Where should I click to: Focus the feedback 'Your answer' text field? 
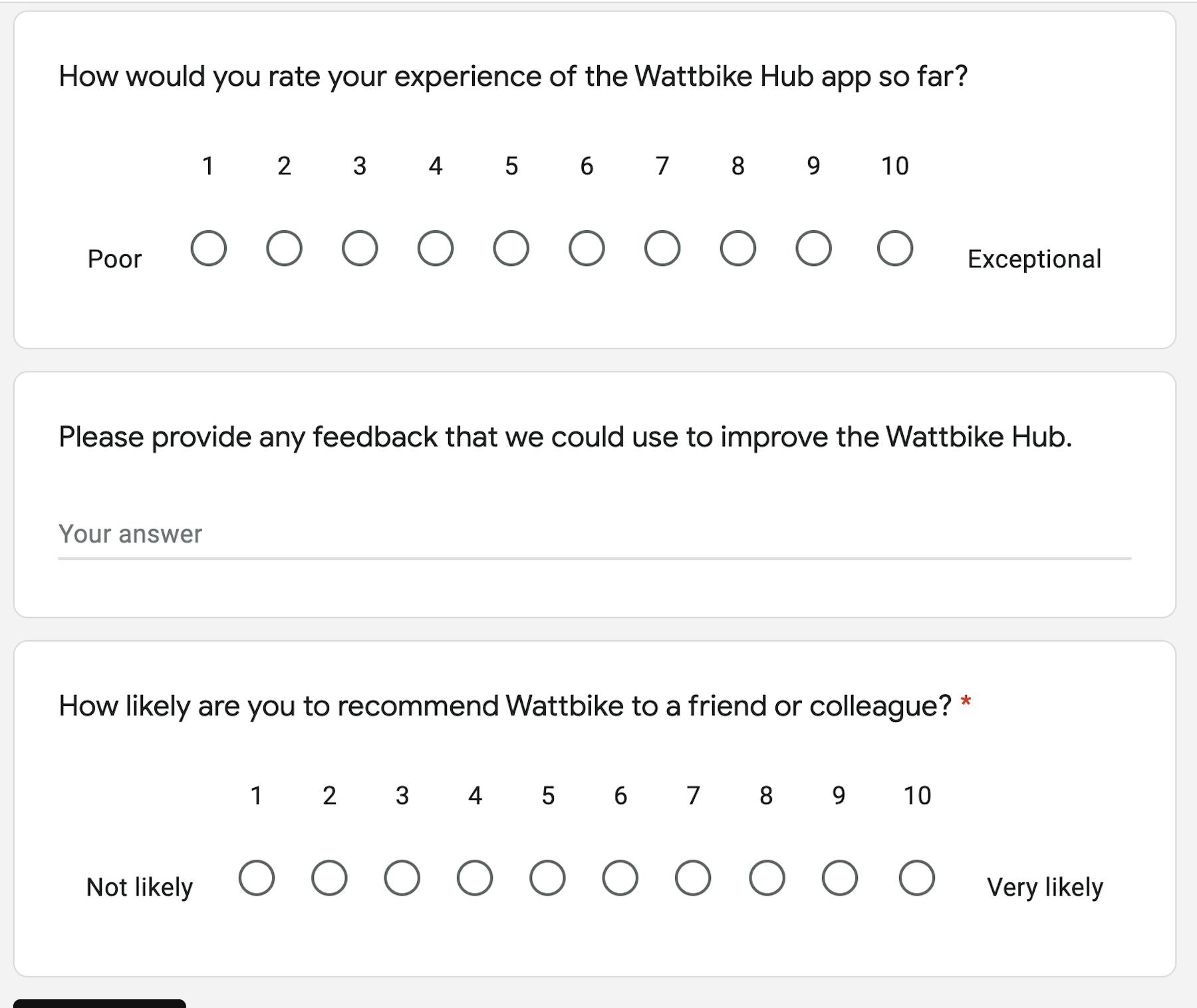point(595,535)
